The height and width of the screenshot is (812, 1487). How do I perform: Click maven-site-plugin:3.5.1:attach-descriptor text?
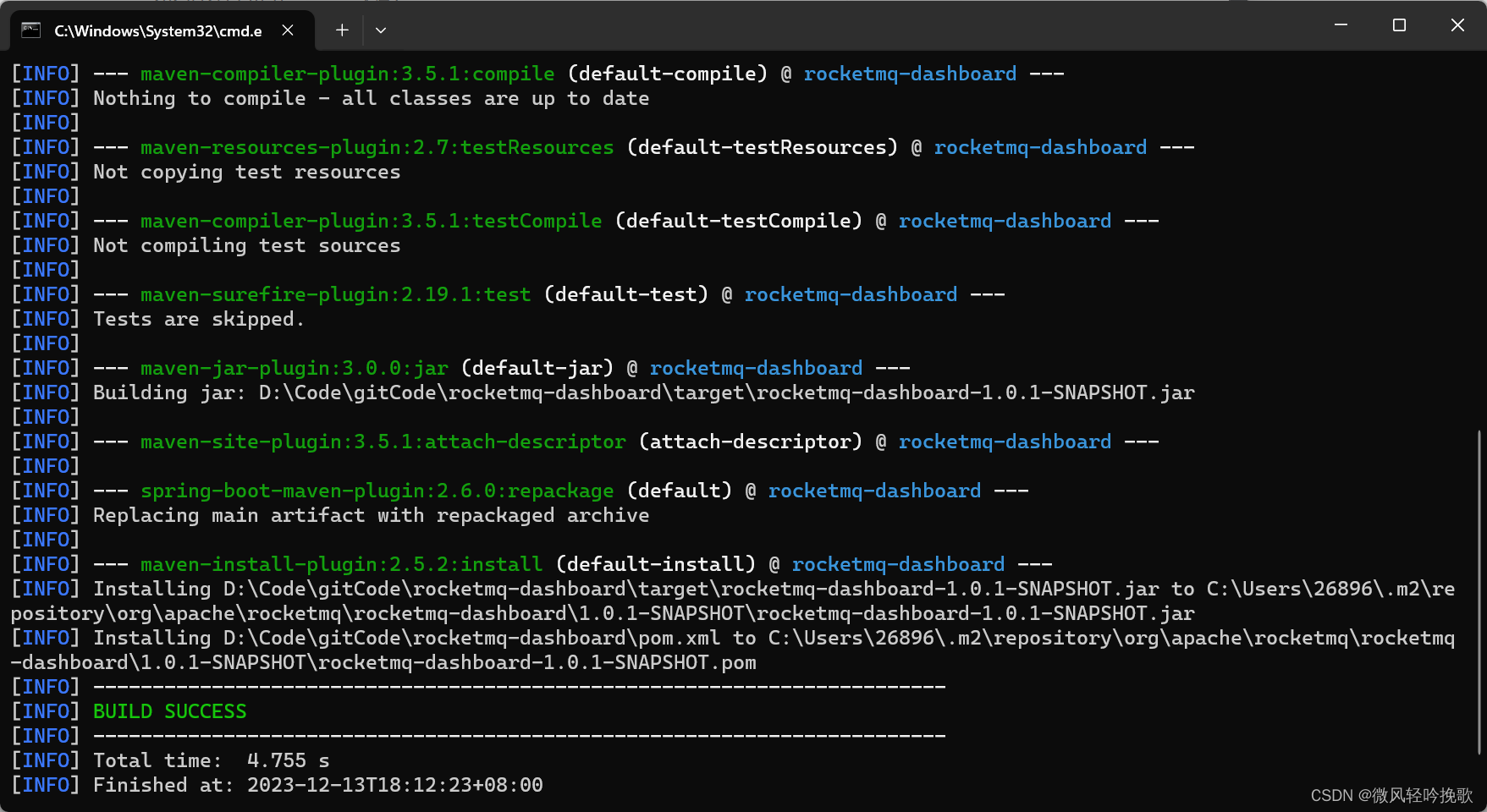(383, 442)
